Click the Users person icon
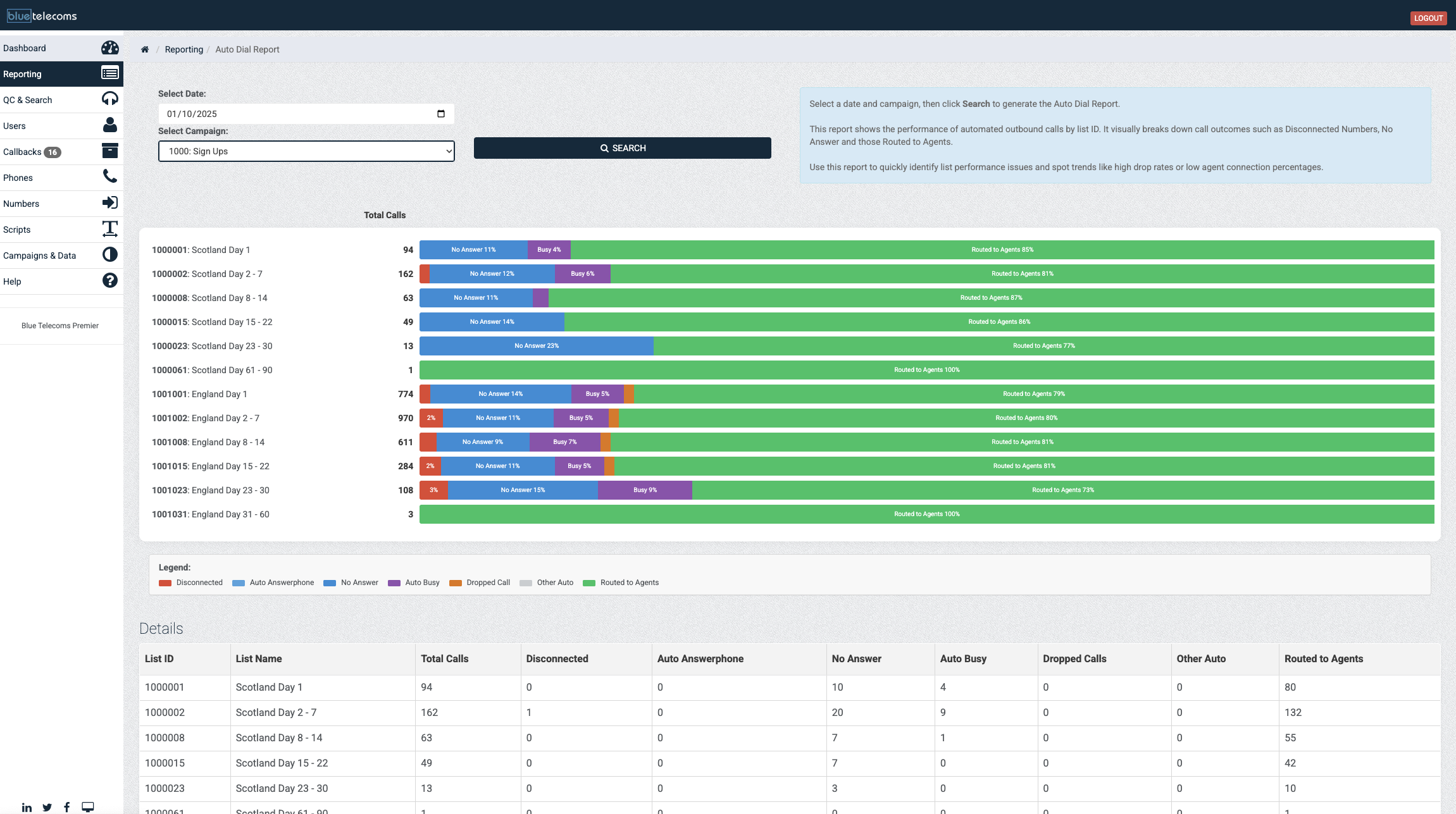 pyautogui.click(x=109, y=125)
